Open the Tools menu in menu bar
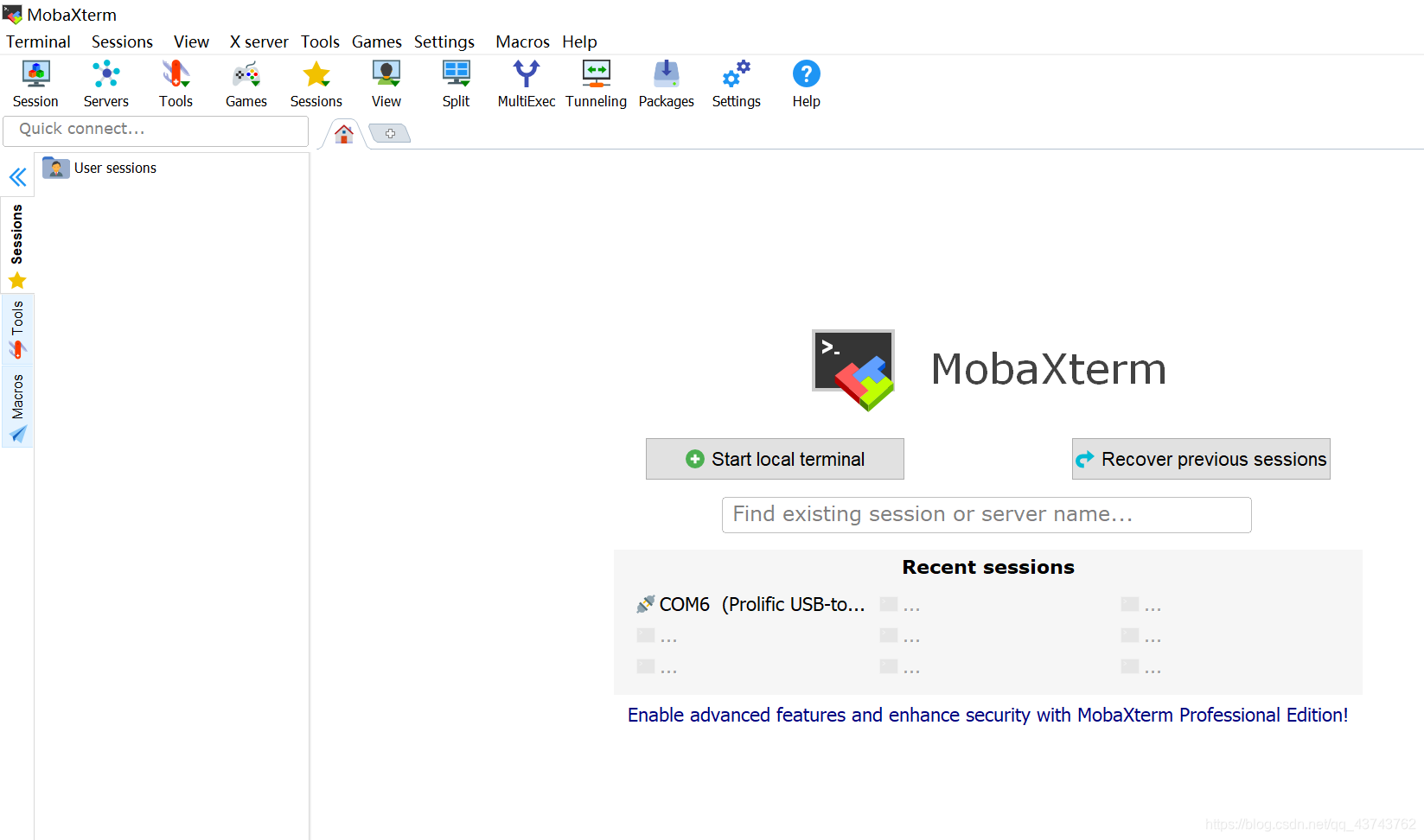Viewport: 1424px width, 840px height. [x=320, y=41]
